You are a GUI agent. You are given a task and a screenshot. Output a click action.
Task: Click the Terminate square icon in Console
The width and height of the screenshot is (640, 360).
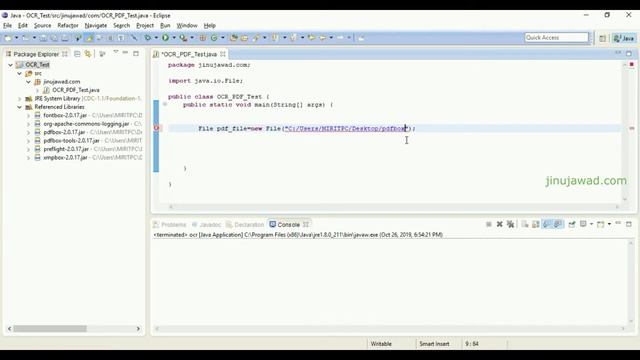pos(489,224)
